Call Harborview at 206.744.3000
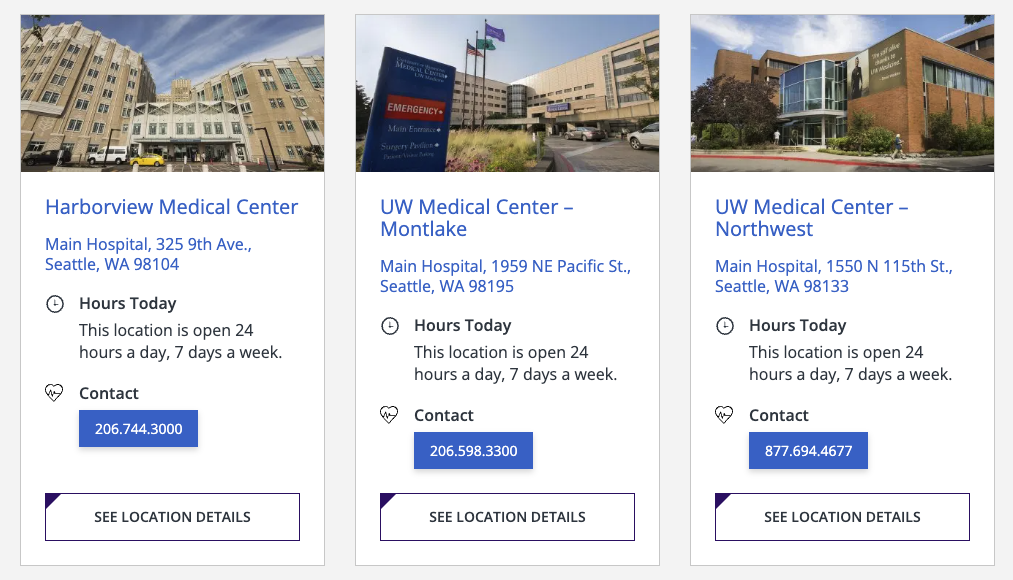Viewport: 1013px width, 580px height. click(139, 429)
